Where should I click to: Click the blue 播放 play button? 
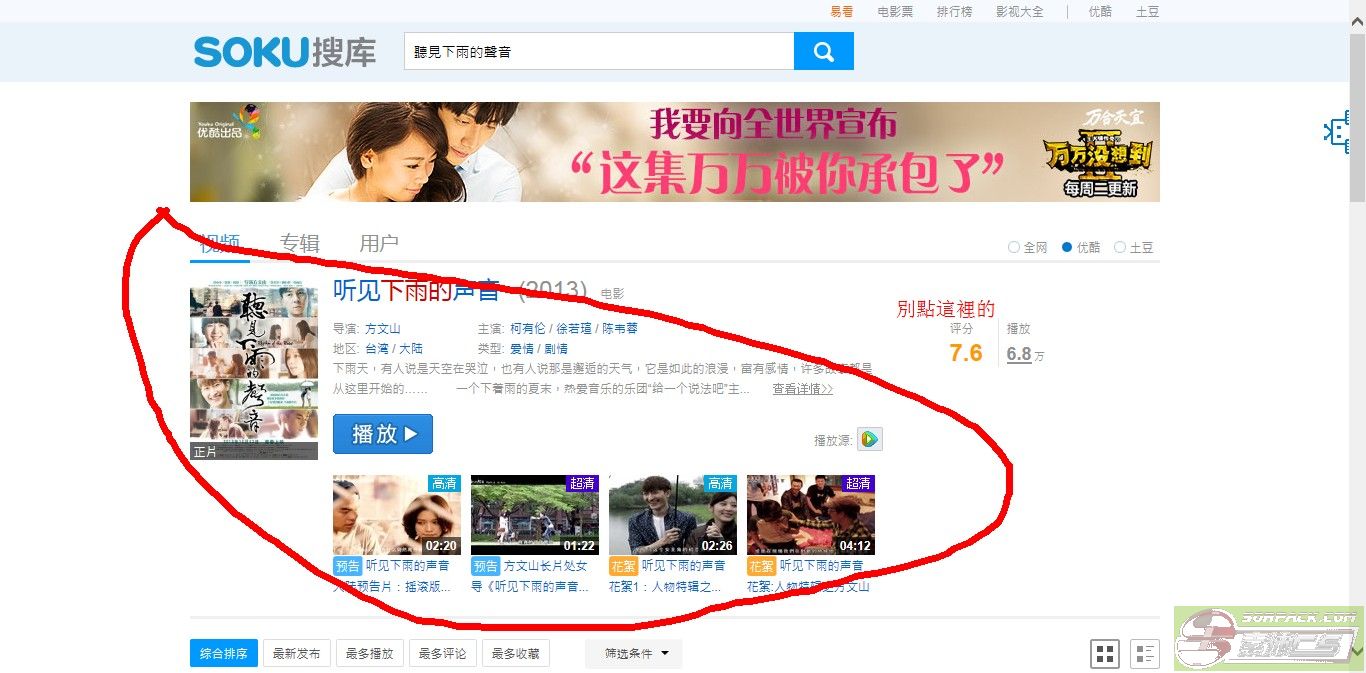382,434
